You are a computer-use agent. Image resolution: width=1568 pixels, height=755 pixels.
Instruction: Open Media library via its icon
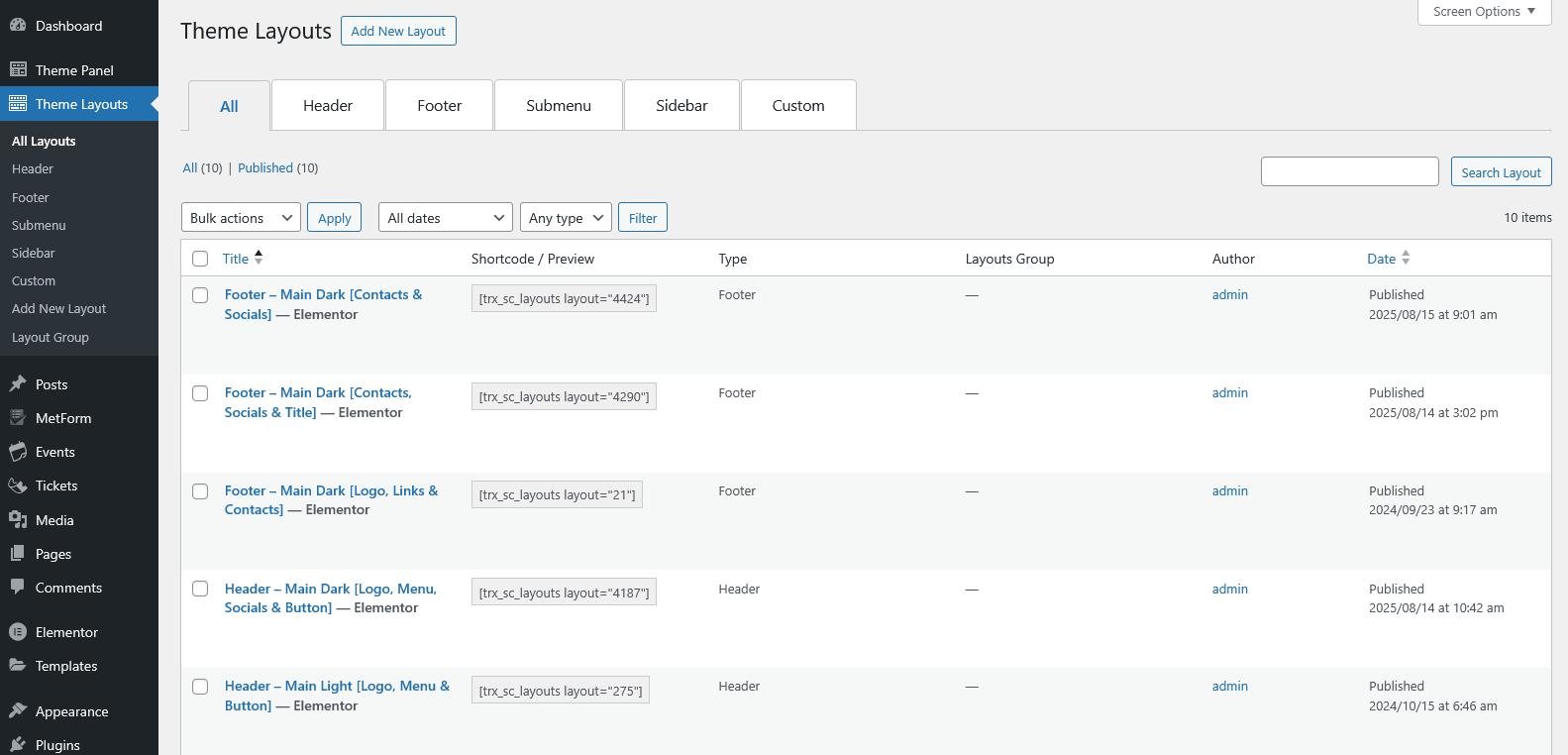tap(18, 520)
